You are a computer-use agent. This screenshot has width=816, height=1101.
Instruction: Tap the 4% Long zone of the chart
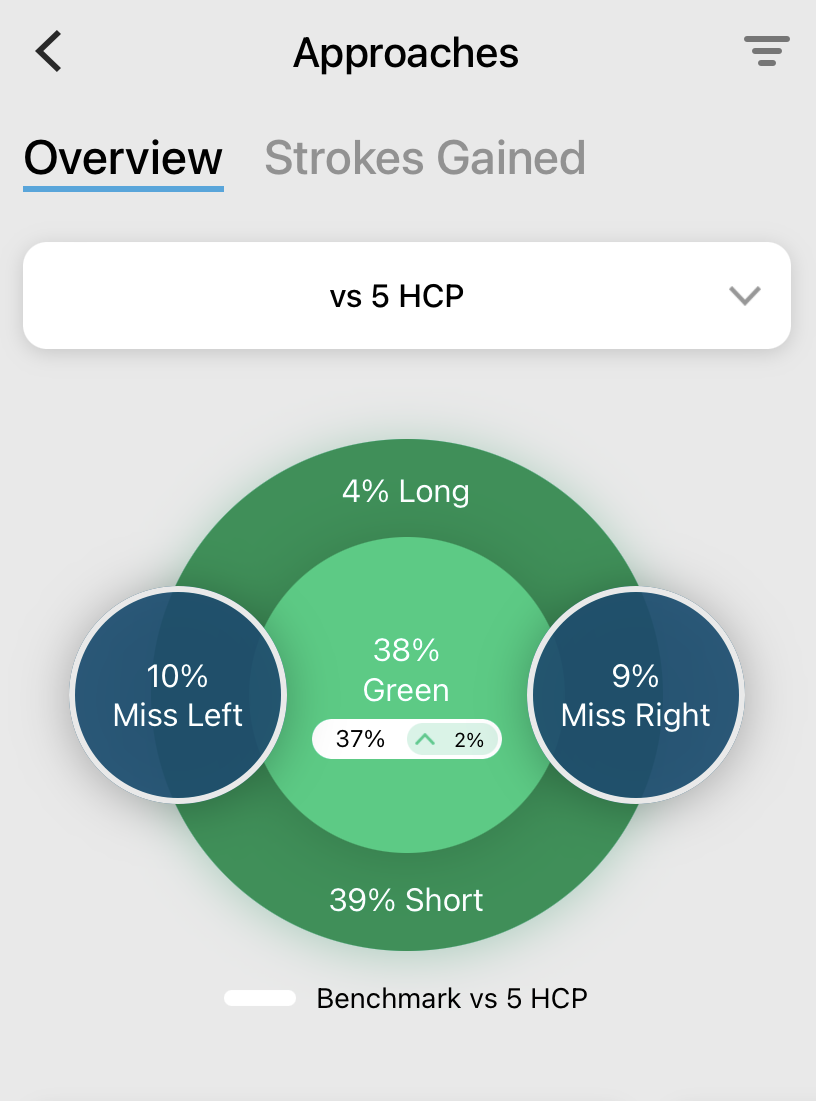tap(406, 491)
